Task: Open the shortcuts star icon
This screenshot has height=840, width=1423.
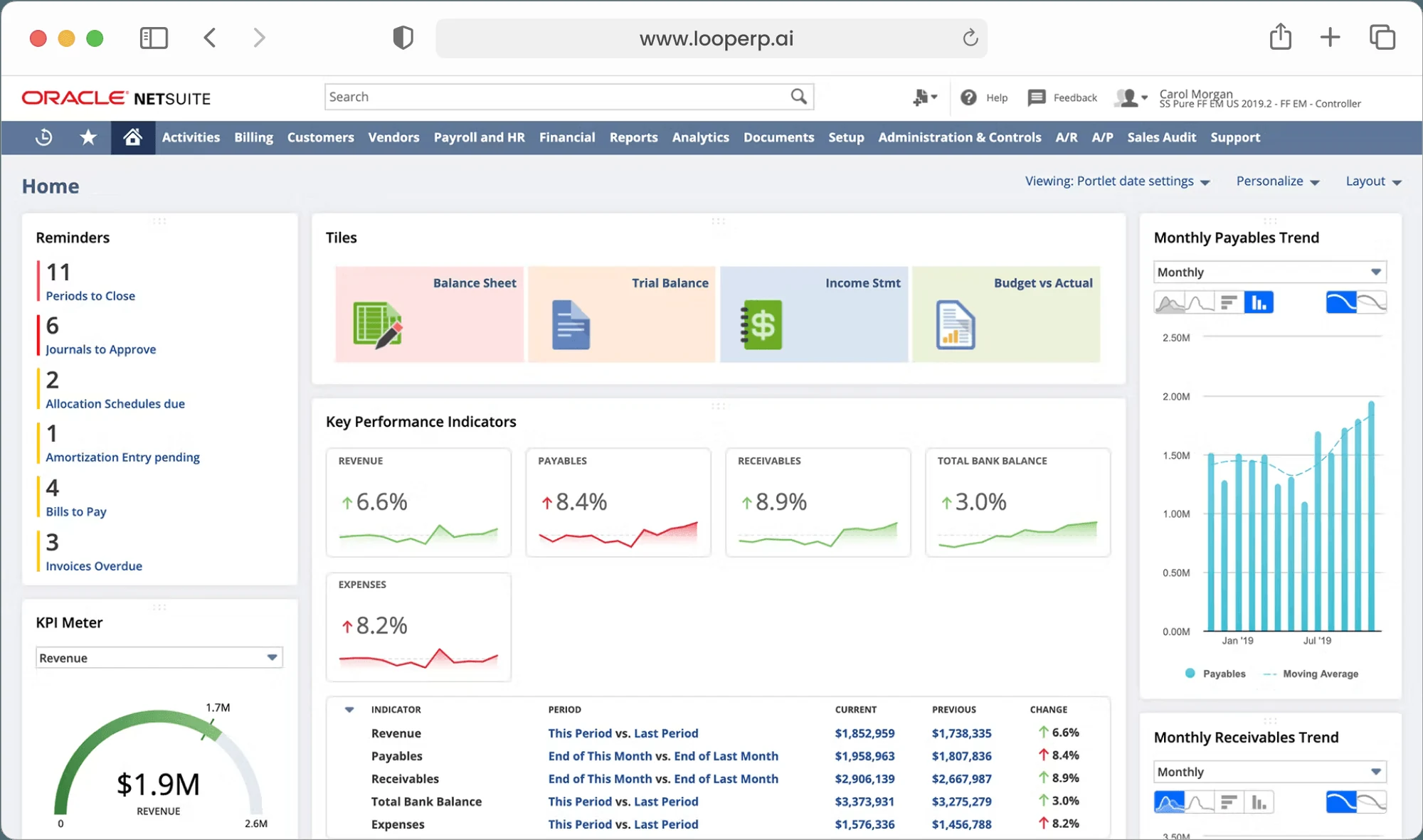Action: (88, 137)
